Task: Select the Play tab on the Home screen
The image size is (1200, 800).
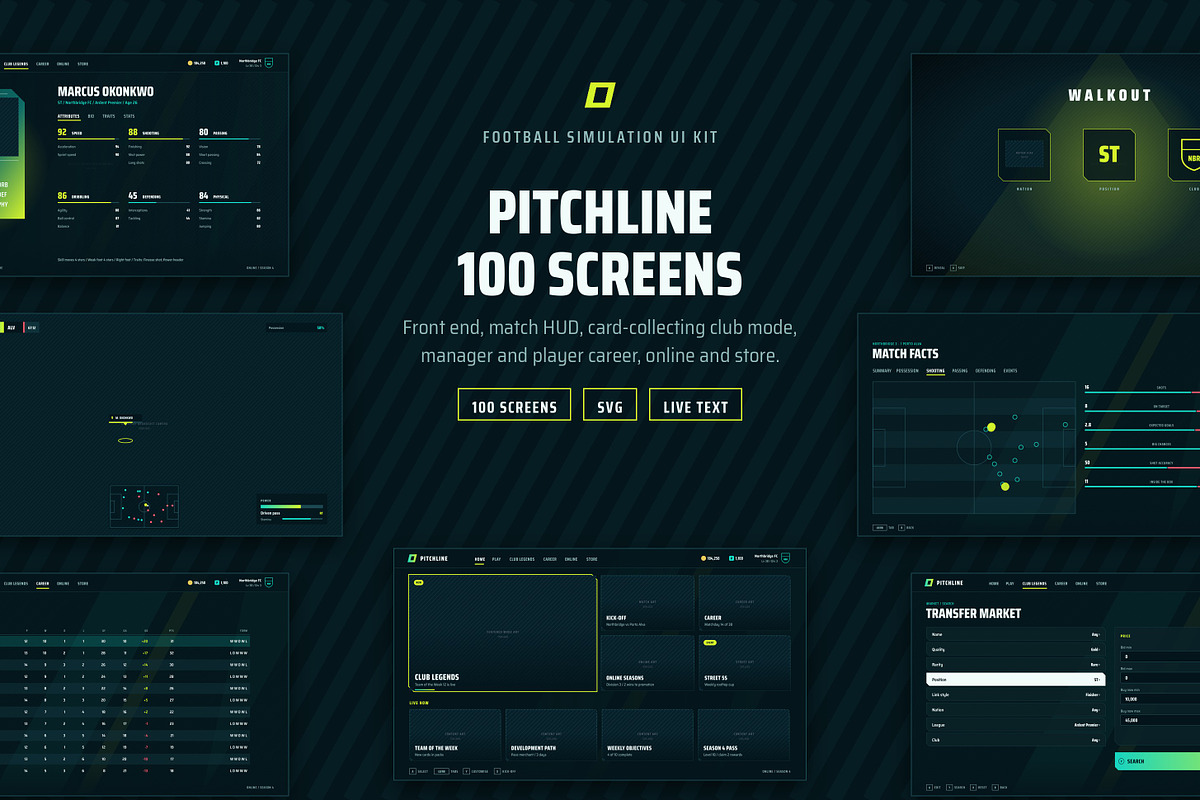Action: 496,559
